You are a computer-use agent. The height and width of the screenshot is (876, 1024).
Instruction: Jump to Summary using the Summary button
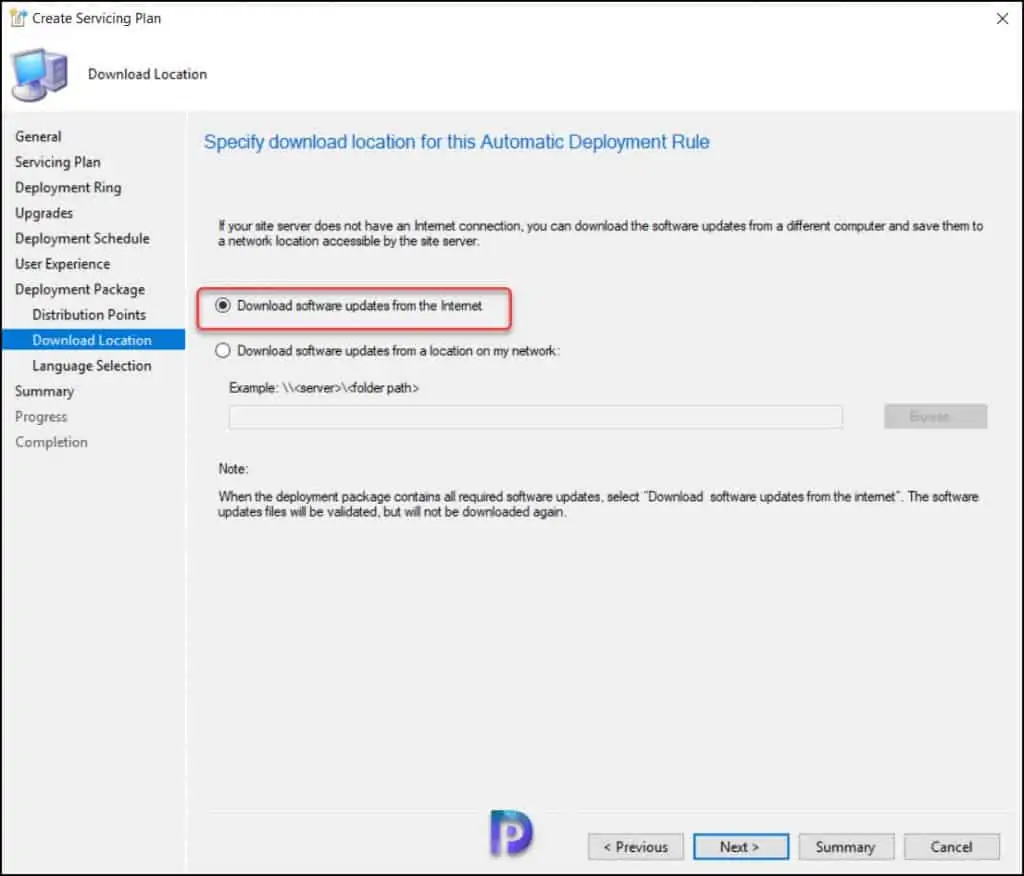tap(846, 847)
